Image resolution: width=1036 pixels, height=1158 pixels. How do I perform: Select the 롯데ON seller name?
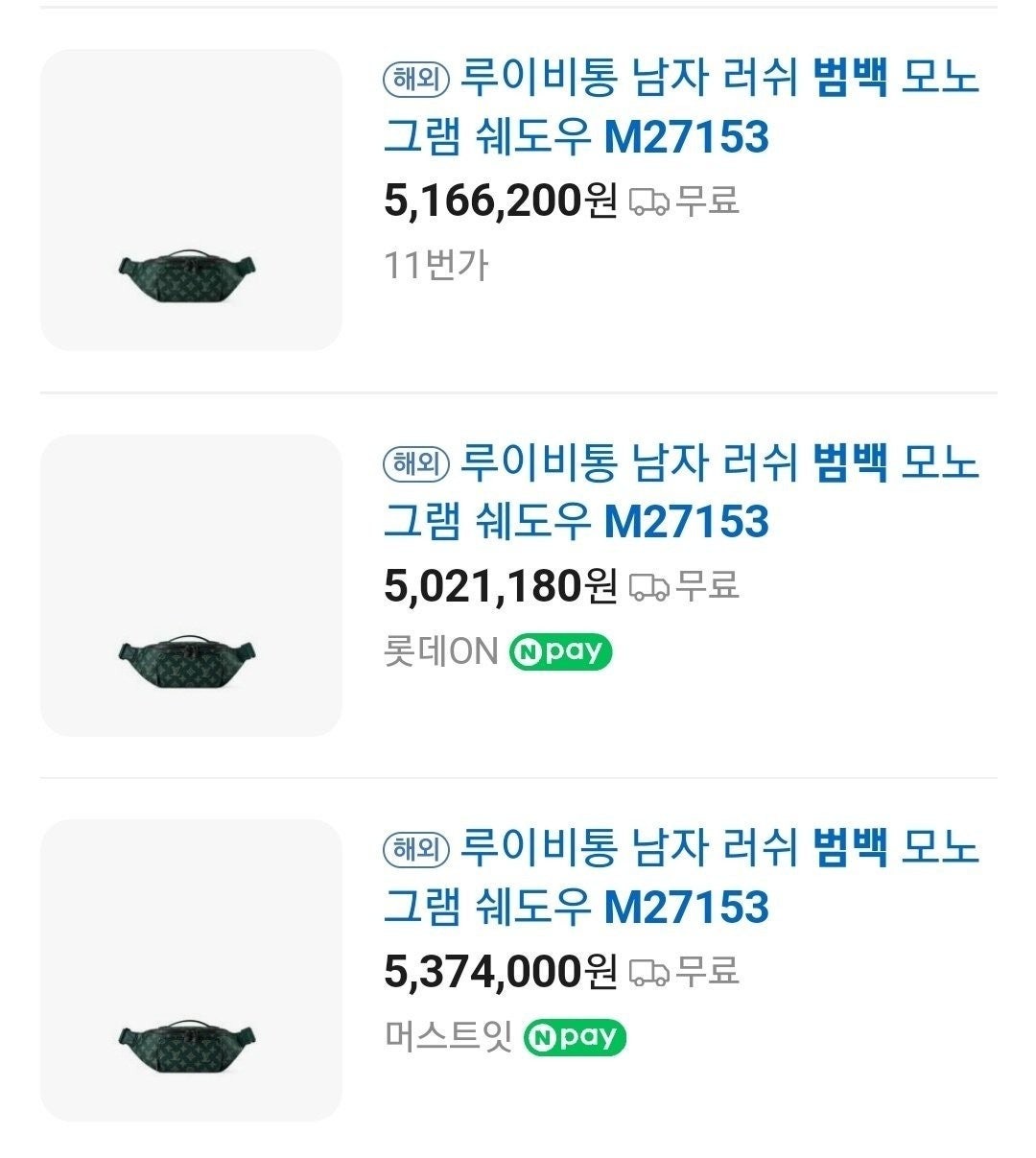click(440, 652)
